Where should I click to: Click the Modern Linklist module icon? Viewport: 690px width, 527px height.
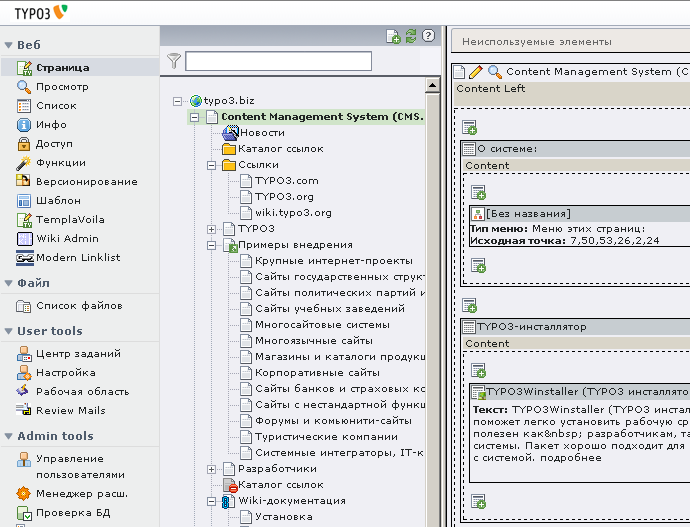tap(25, 257)
